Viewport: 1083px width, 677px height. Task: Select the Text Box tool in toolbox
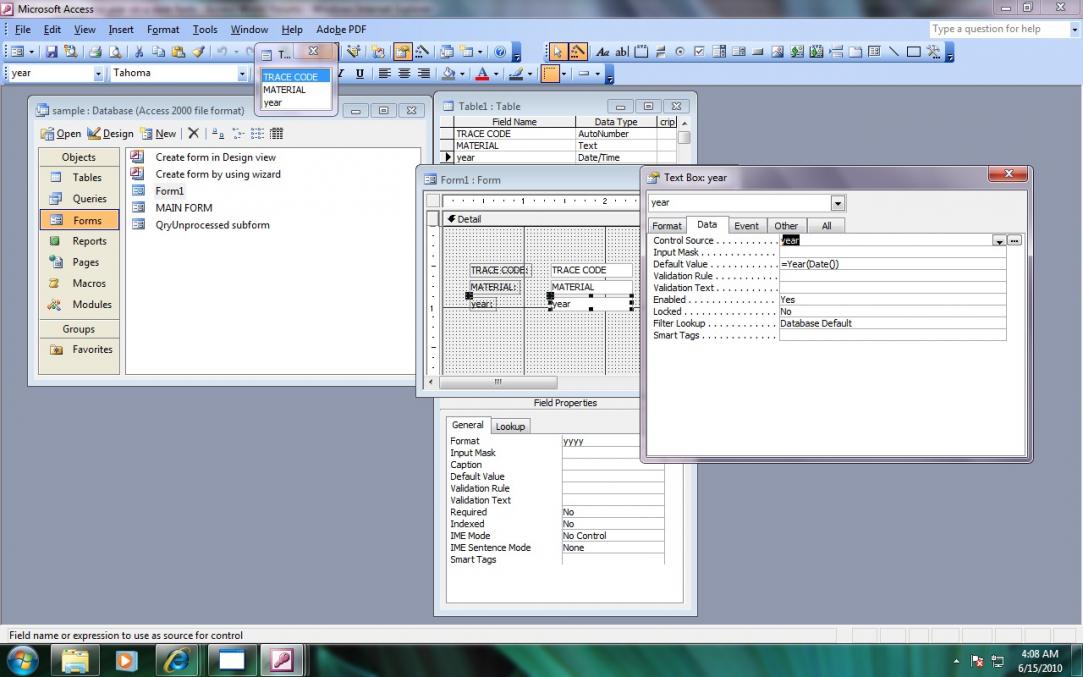click(622, 52)
